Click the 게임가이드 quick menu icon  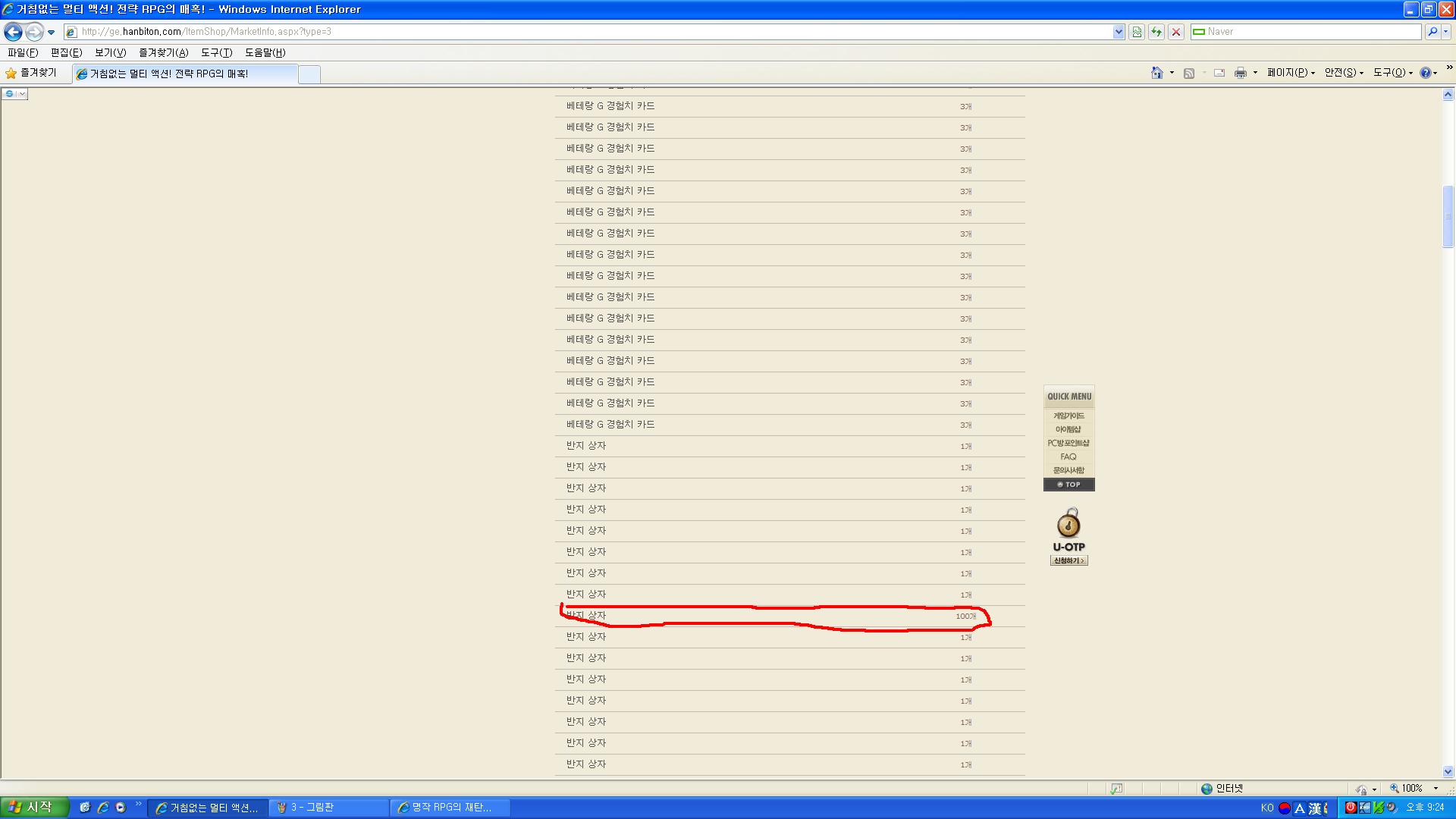[1068, 415]
